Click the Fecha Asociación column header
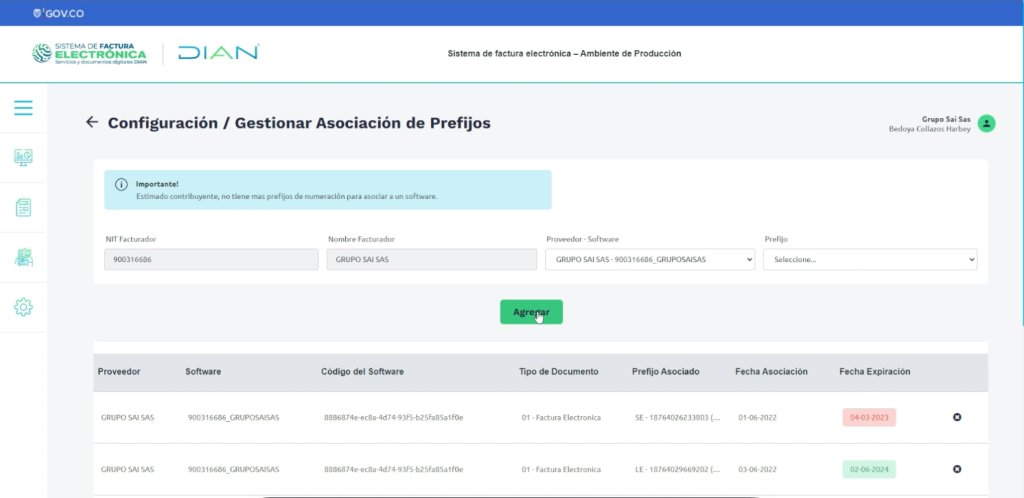 (771, 371)
